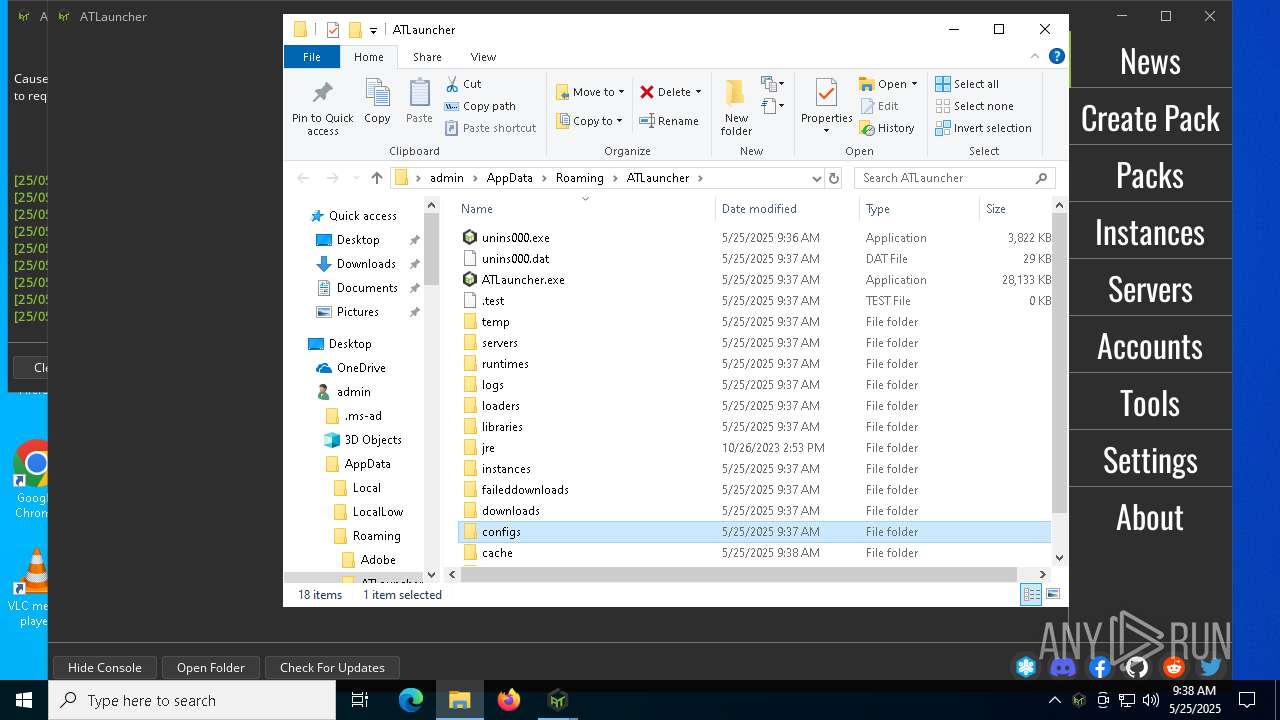Open the File menu tab
1280x720 pixels.
tap(312, 57)
